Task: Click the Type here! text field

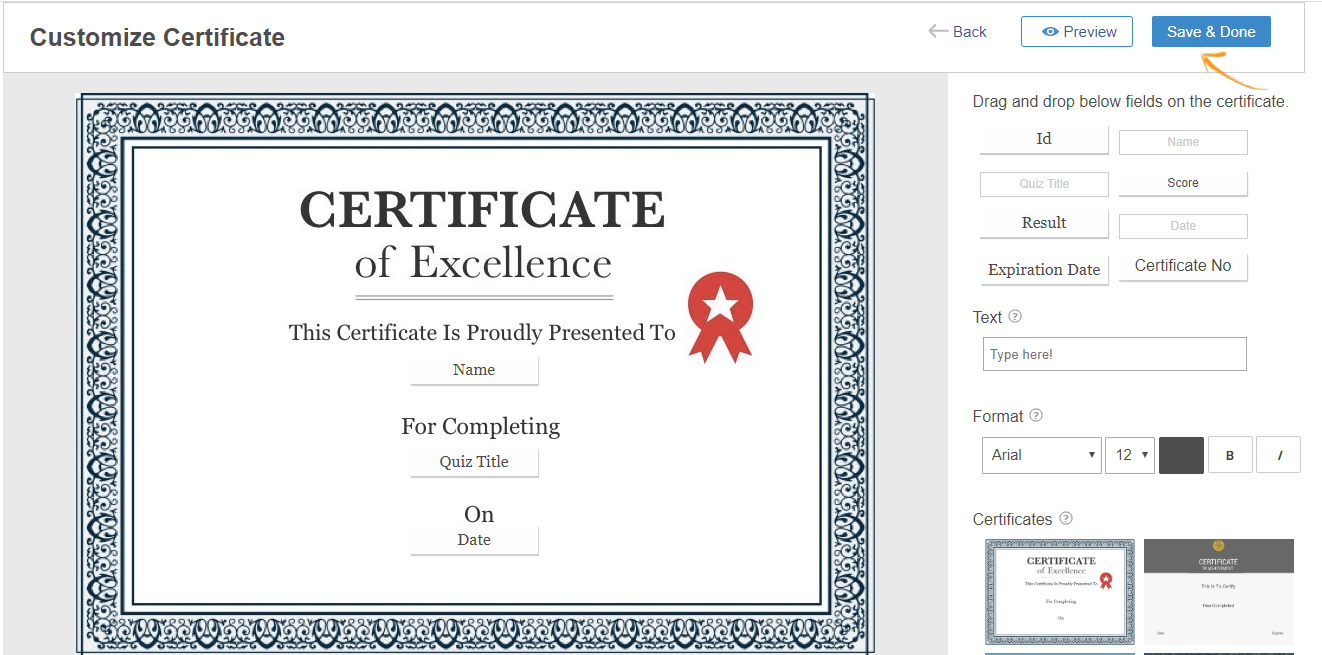Action: (1114, 354)
